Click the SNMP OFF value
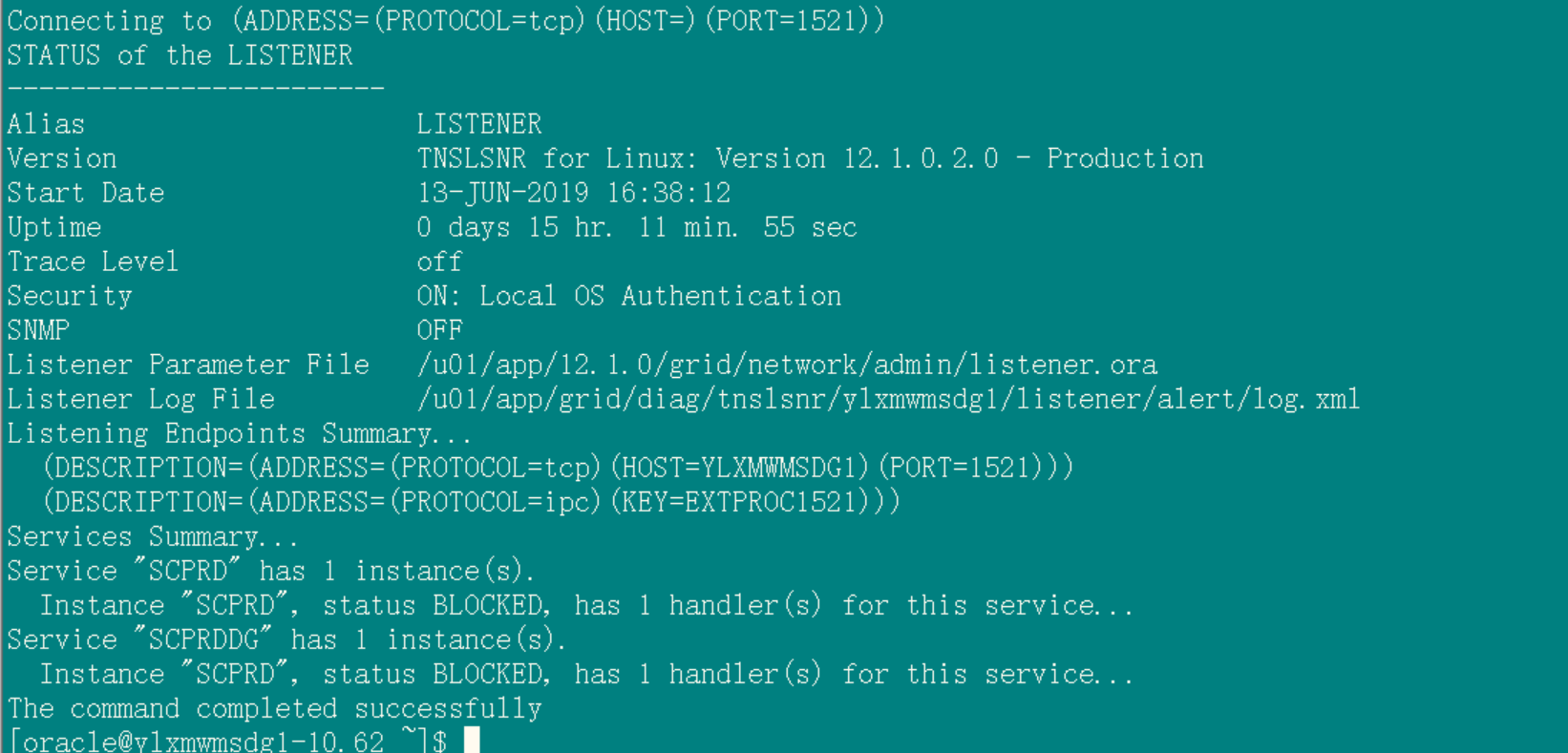This screenshot has height=753, width=1568. (439, 330)
